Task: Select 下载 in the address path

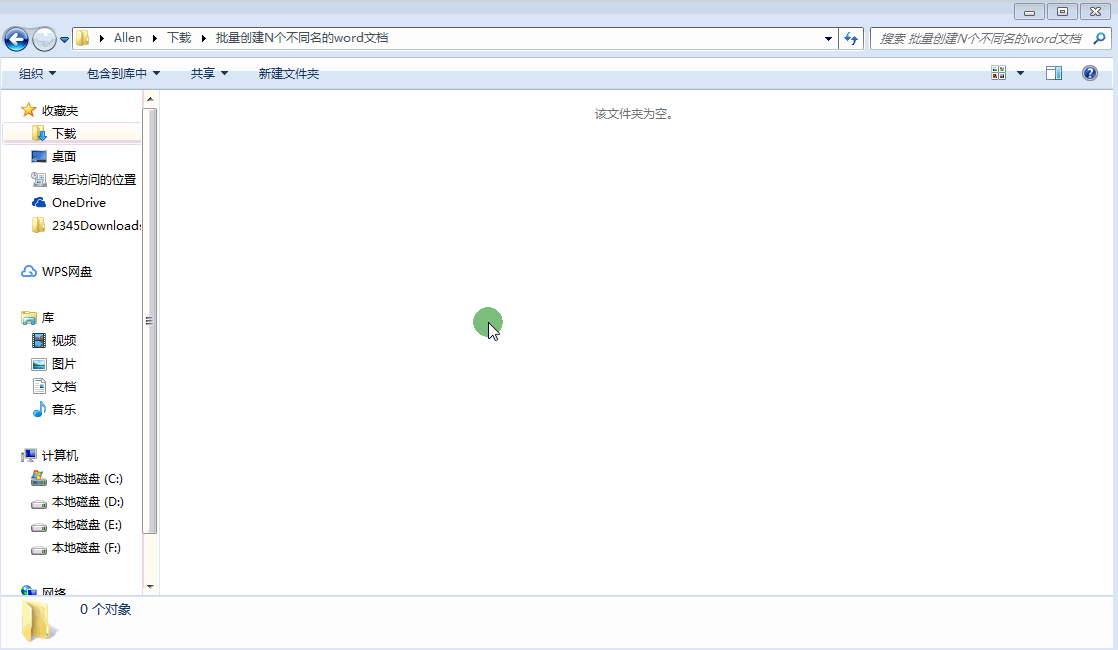Action: pyautogui.click(x=179, y=38)
